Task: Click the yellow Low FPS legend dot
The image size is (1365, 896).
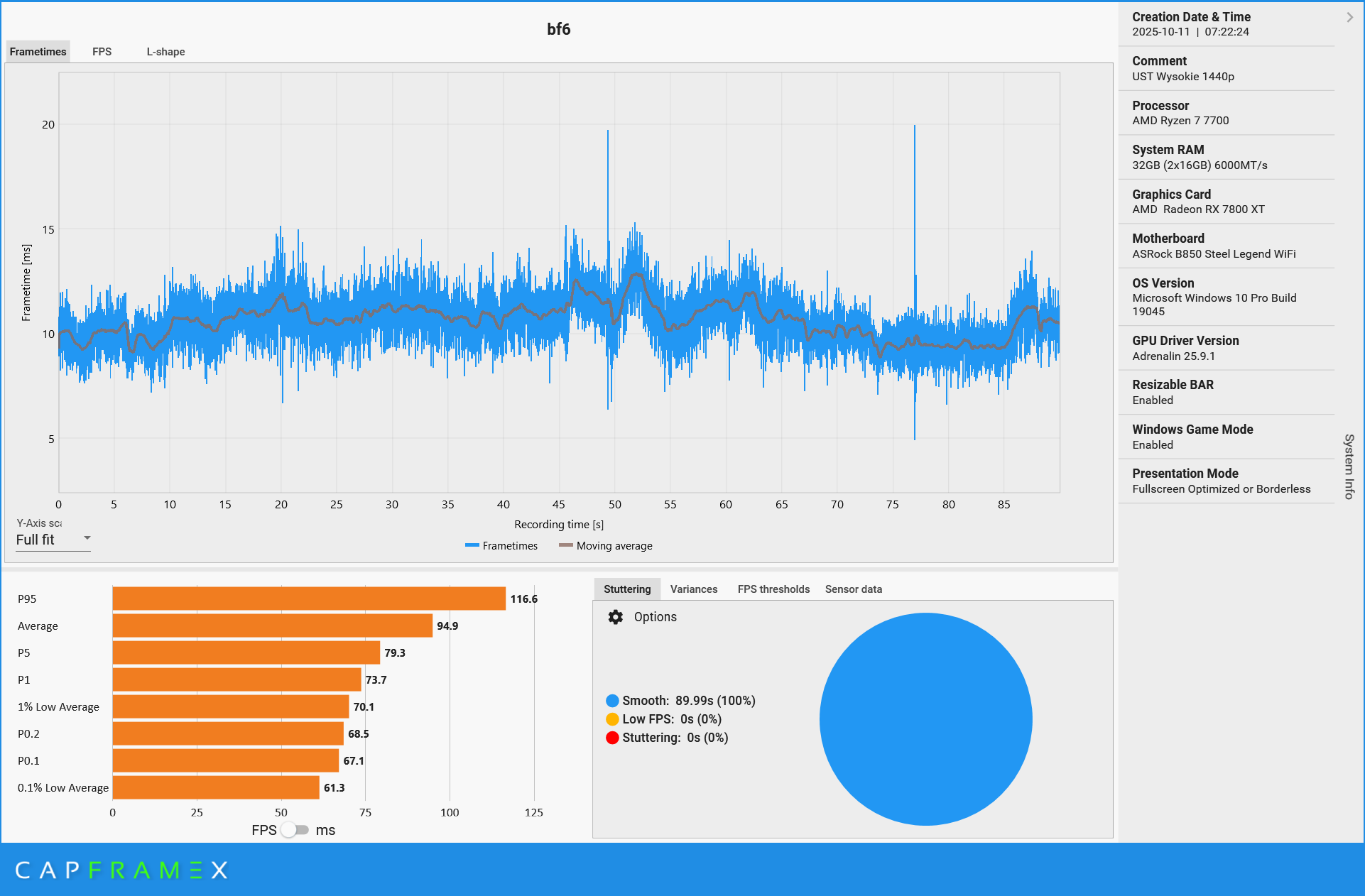Action: 612,719
